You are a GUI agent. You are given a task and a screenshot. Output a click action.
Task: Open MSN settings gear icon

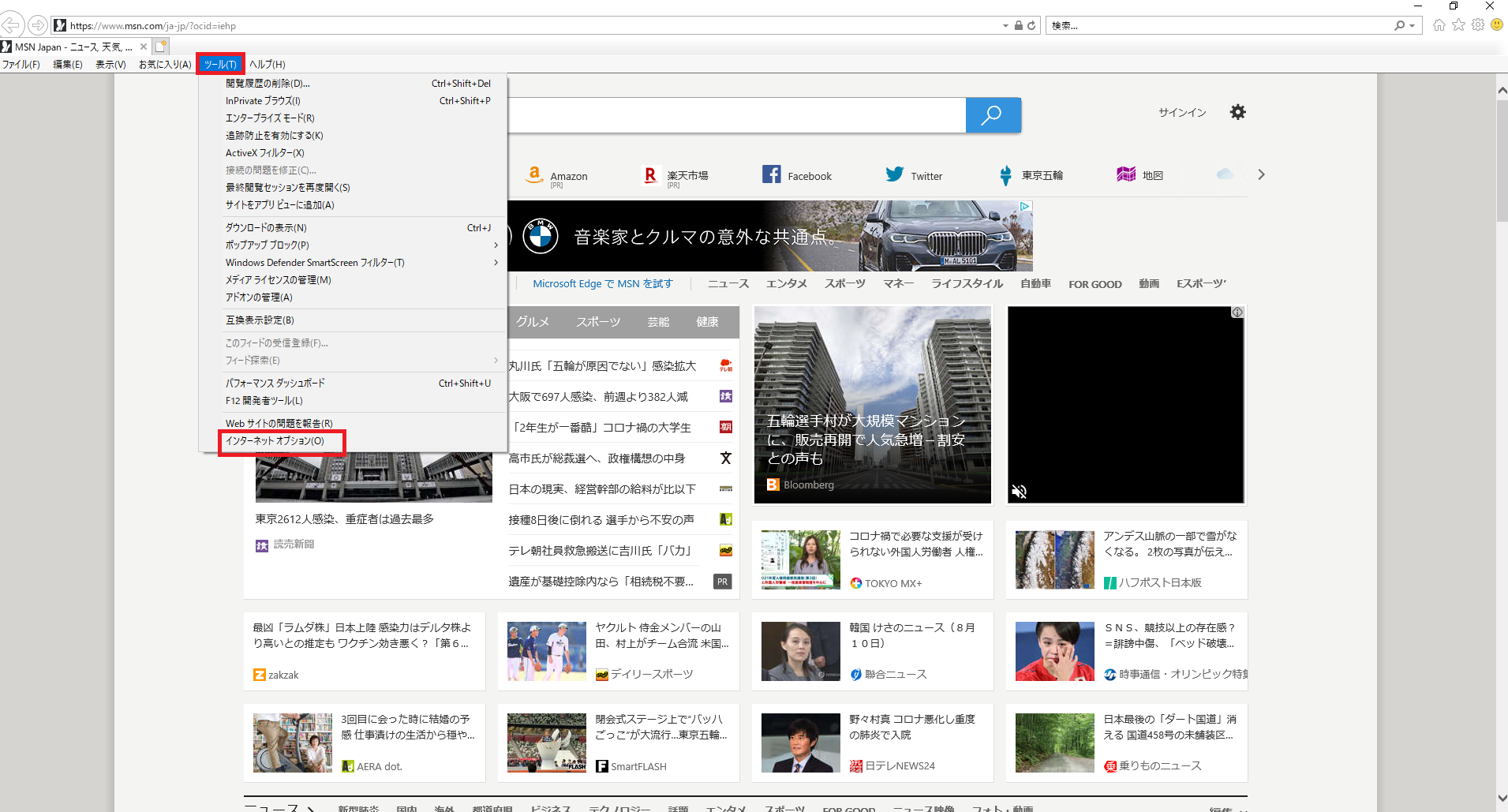[1237, 112]
